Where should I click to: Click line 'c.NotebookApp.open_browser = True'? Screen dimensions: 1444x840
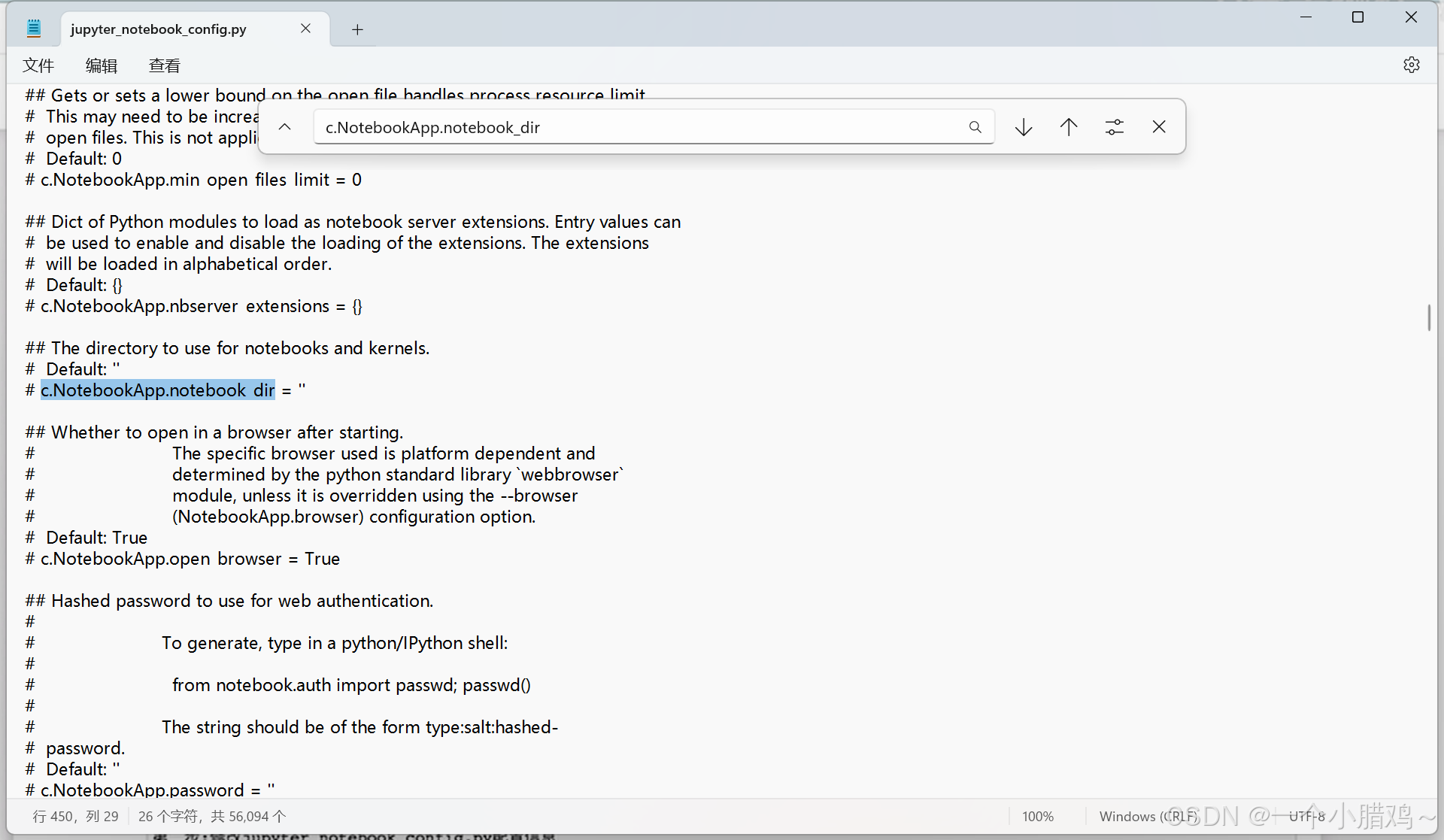coord(182,559)
